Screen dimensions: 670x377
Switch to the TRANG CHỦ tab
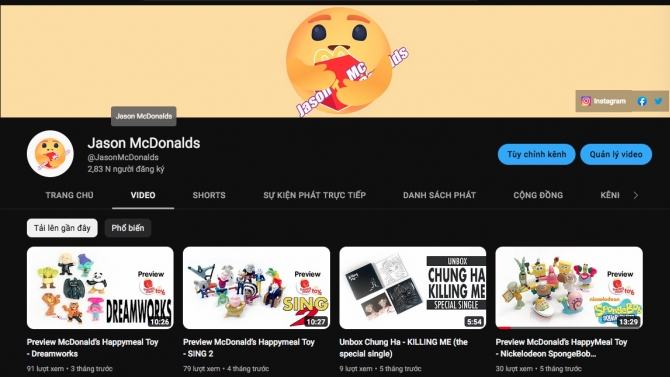pos(69,195)
